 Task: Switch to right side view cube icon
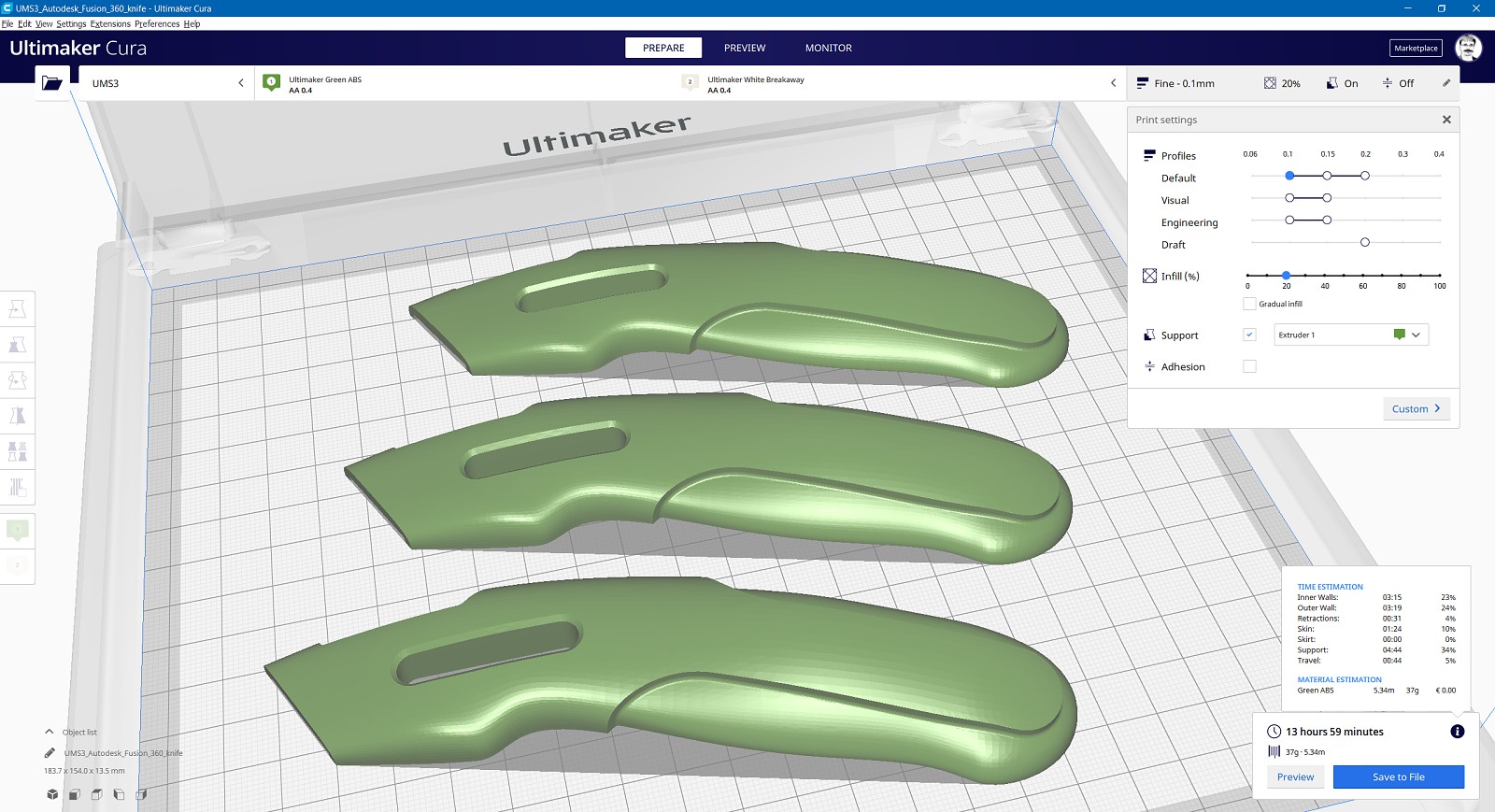click(x=142, y=794)
